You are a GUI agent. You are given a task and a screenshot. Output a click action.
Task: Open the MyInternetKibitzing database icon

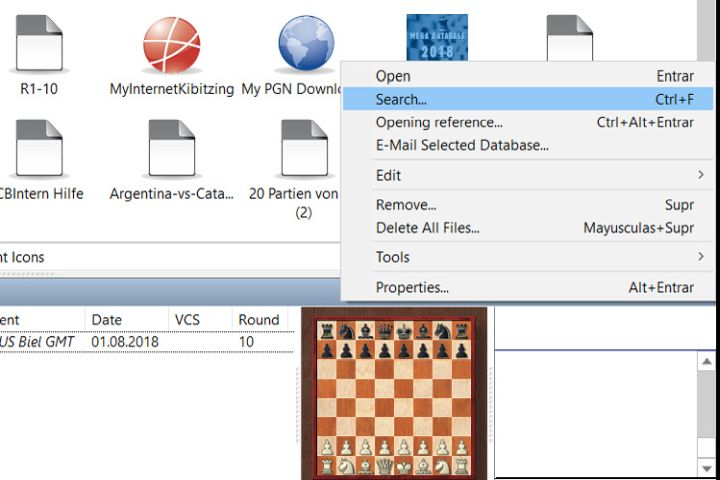[171, 44]
